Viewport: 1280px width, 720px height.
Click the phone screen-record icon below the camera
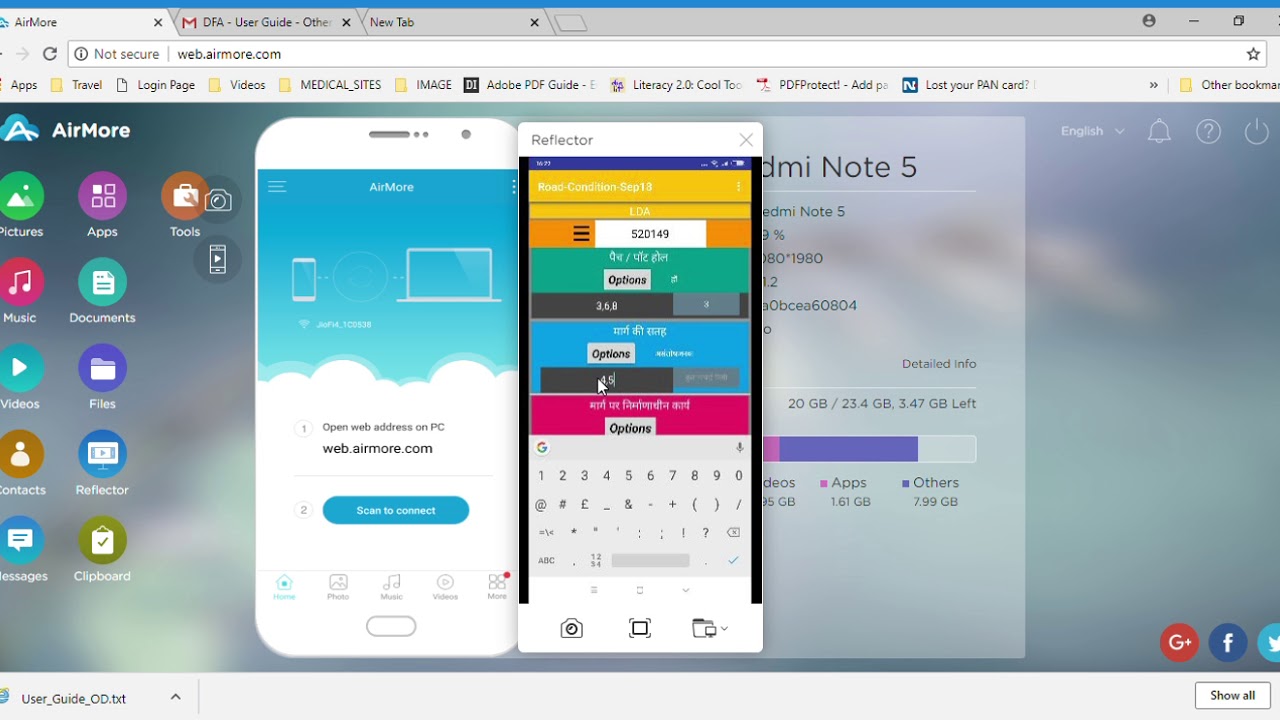point(218,259)
